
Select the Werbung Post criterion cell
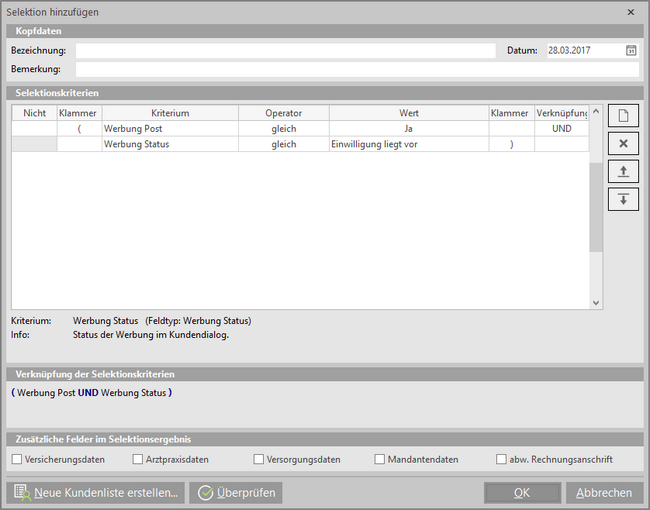coord(170,129)
